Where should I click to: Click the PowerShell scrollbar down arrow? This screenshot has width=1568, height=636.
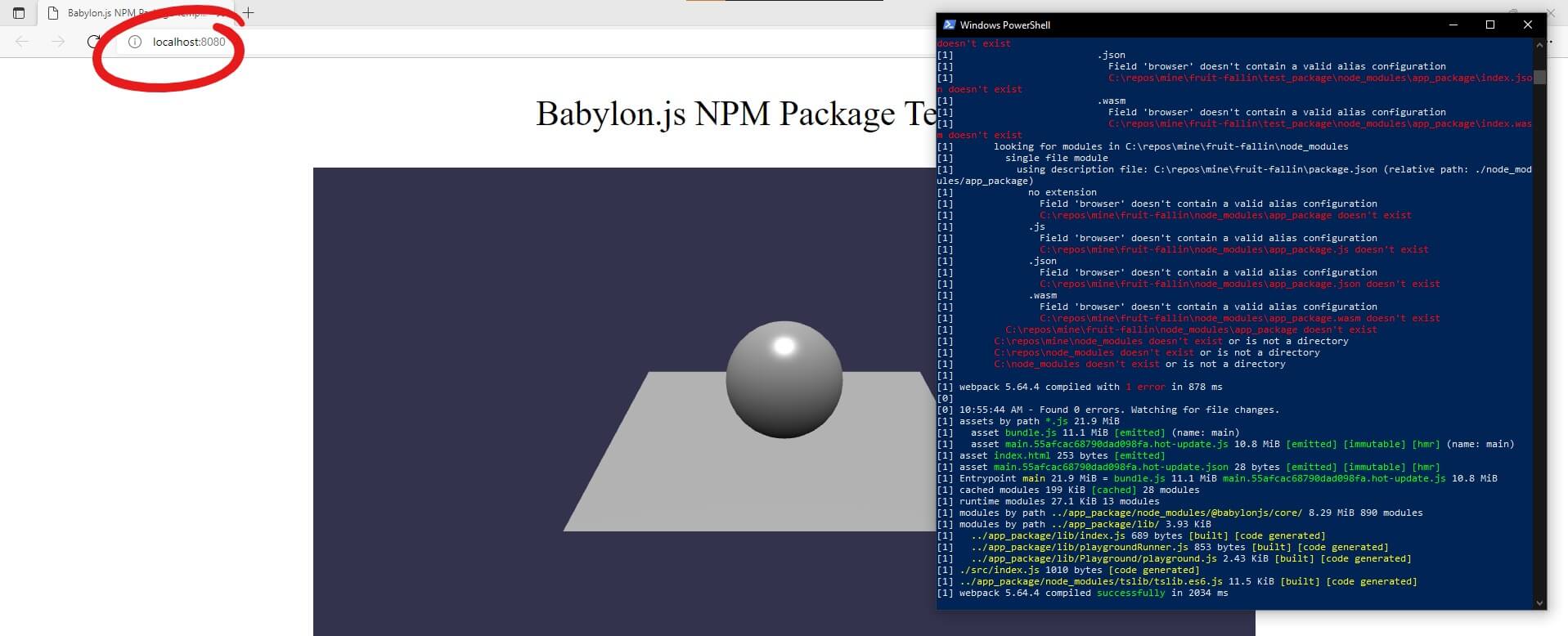click(1540, 603)
